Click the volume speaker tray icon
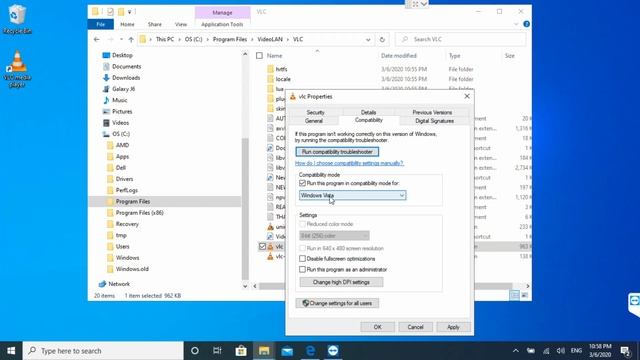 pyautogui.click(x=561, y=351)
